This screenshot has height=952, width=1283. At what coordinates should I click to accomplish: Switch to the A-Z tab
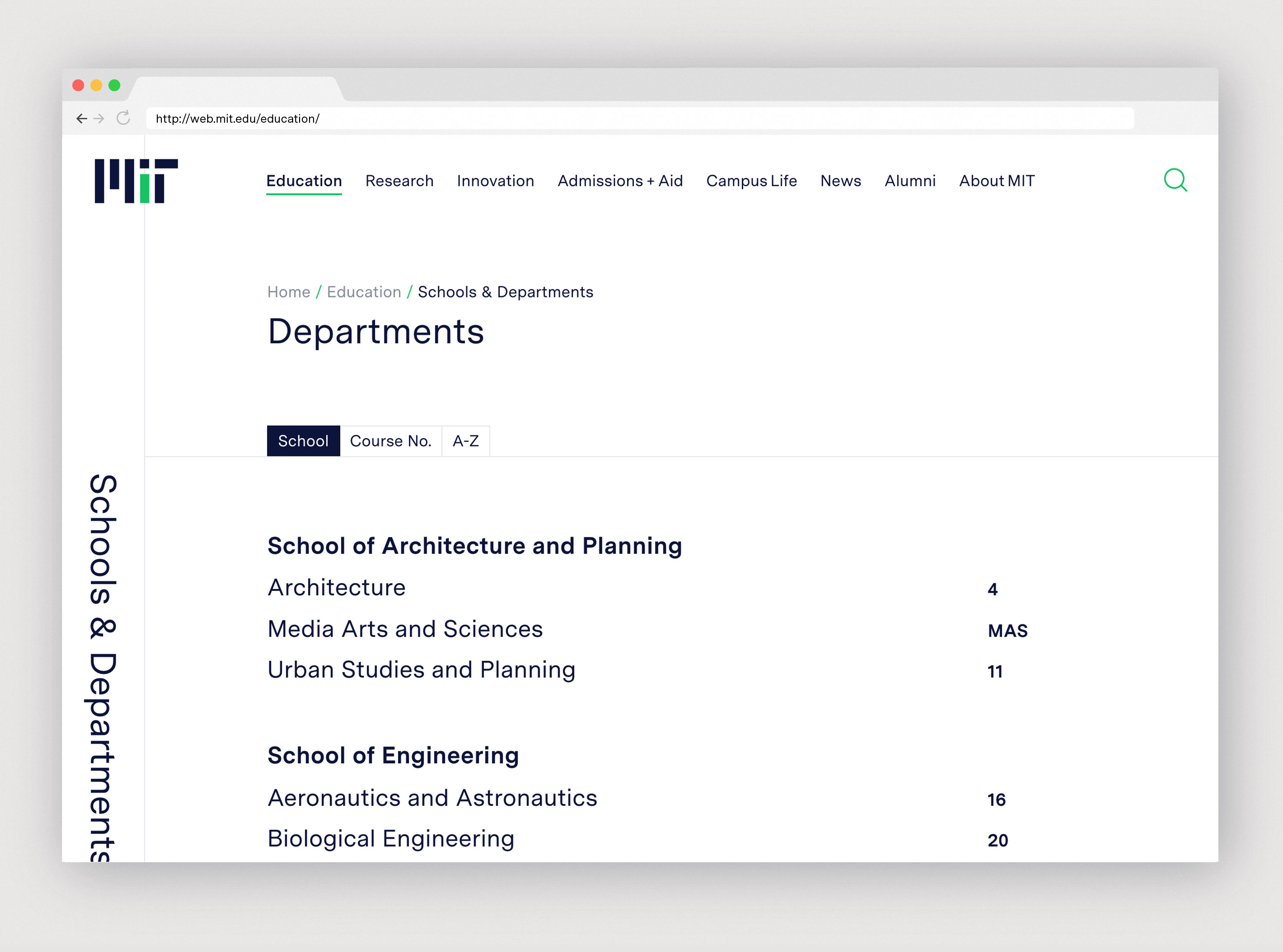pyautogui.click(x=465, y=441)
